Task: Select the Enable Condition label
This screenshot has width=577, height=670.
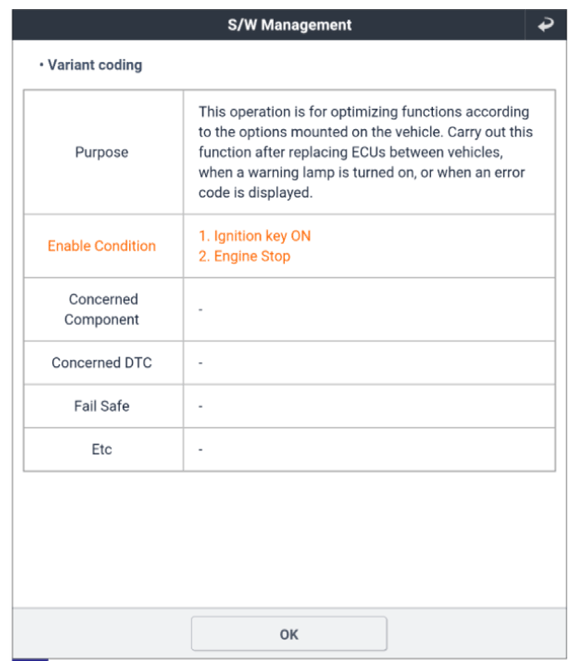Action: (x=102, y=246)
